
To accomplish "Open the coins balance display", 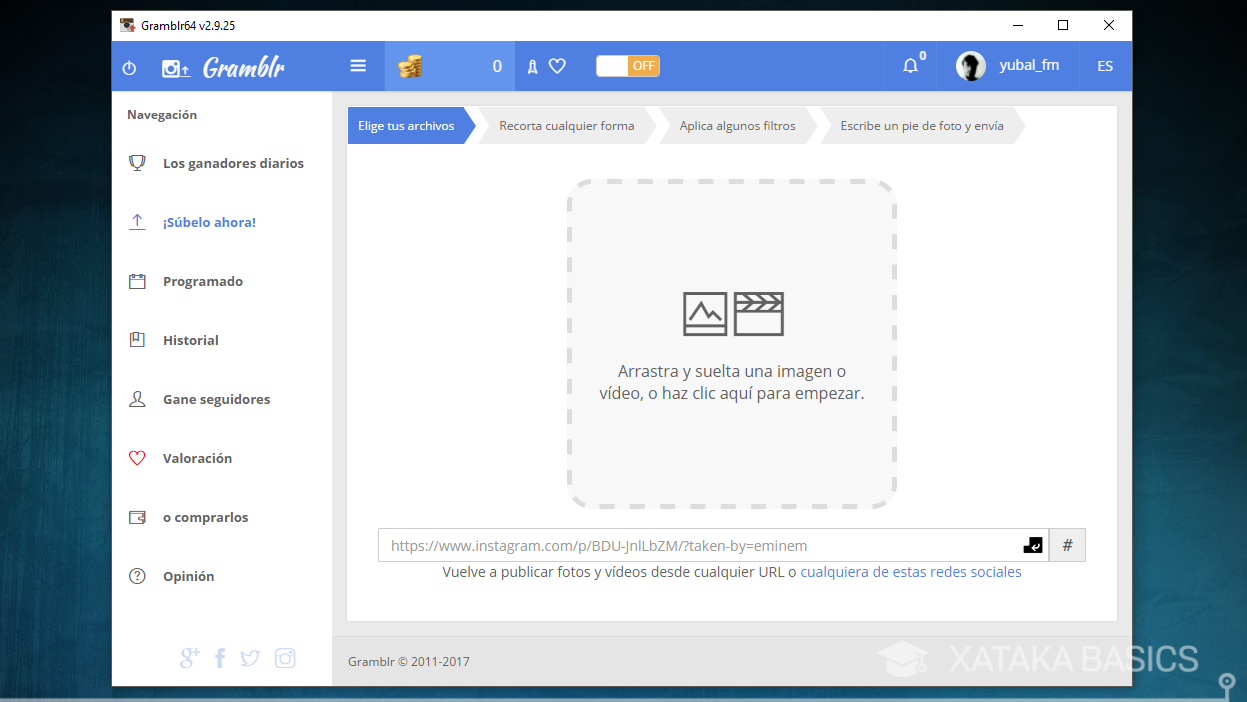I will [x=449, y=65].
